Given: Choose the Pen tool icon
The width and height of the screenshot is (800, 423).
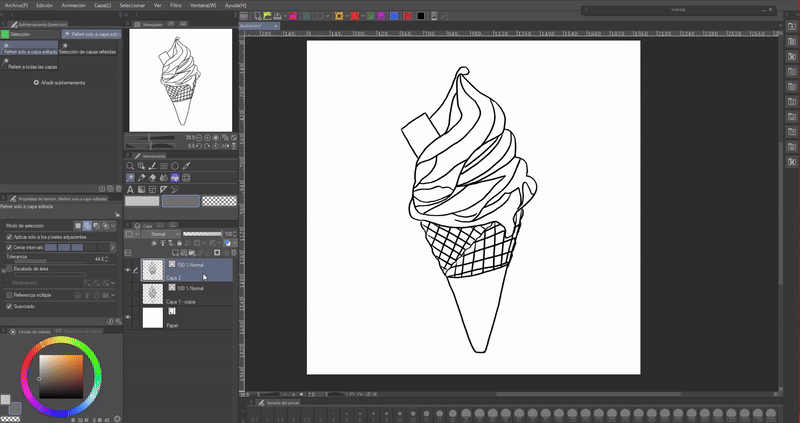Looking at the screenshot, I should click(x=142, y=177).
